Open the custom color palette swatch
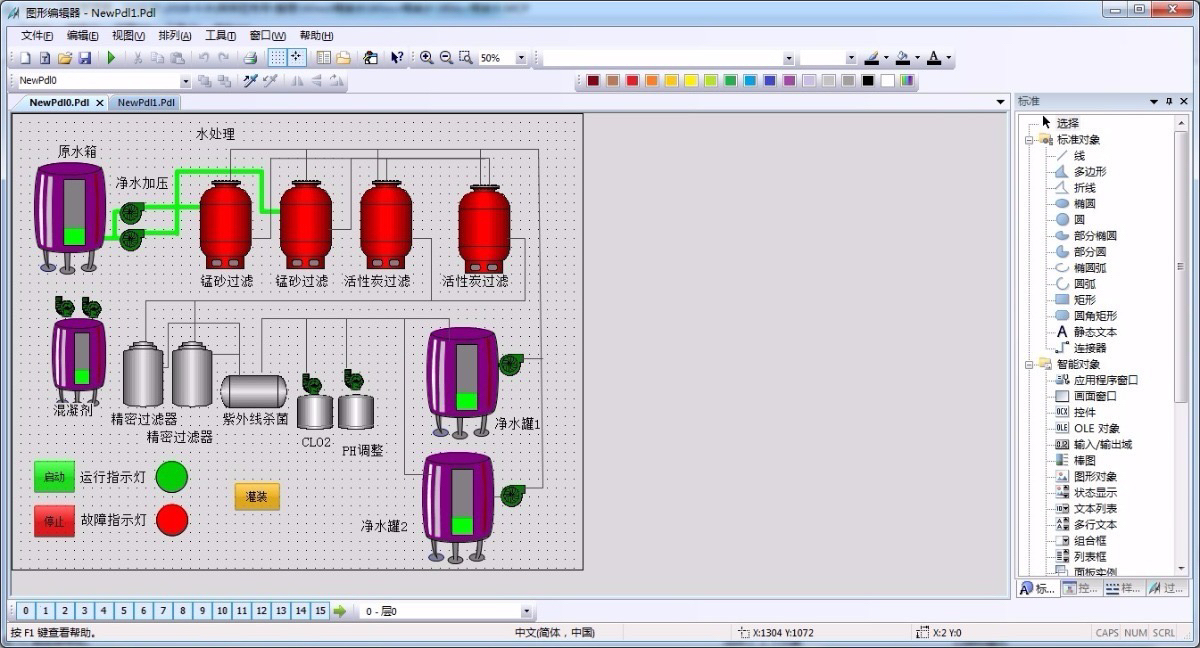Viewport: 1200px width, 648px height. 906,81
